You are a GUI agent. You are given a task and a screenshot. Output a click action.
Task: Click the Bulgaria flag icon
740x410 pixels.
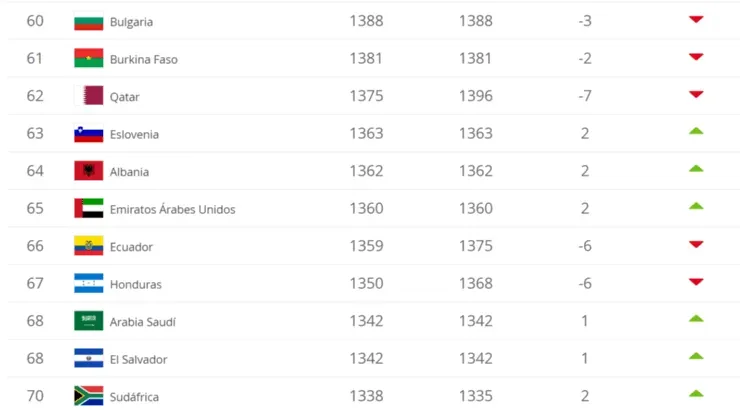click(89, 21)
